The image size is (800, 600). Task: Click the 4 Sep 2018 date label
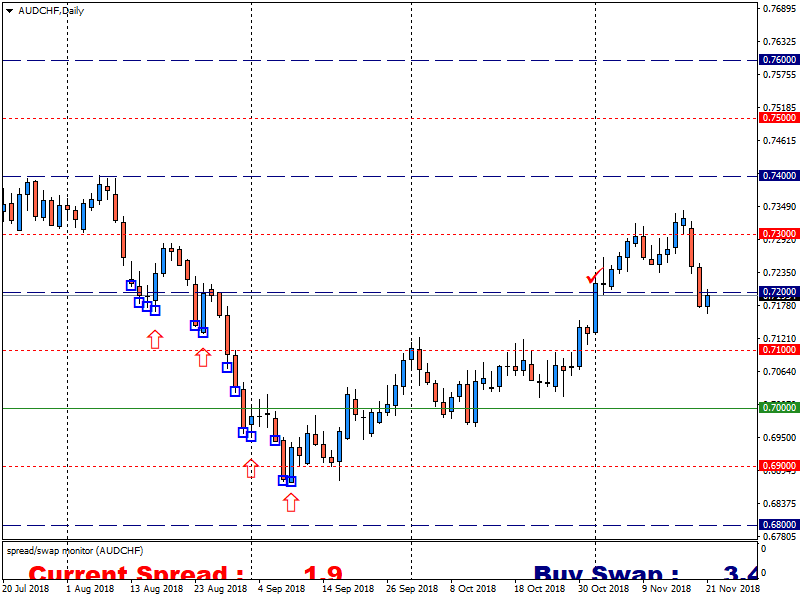pyautogui.click(x=281, y=589)
